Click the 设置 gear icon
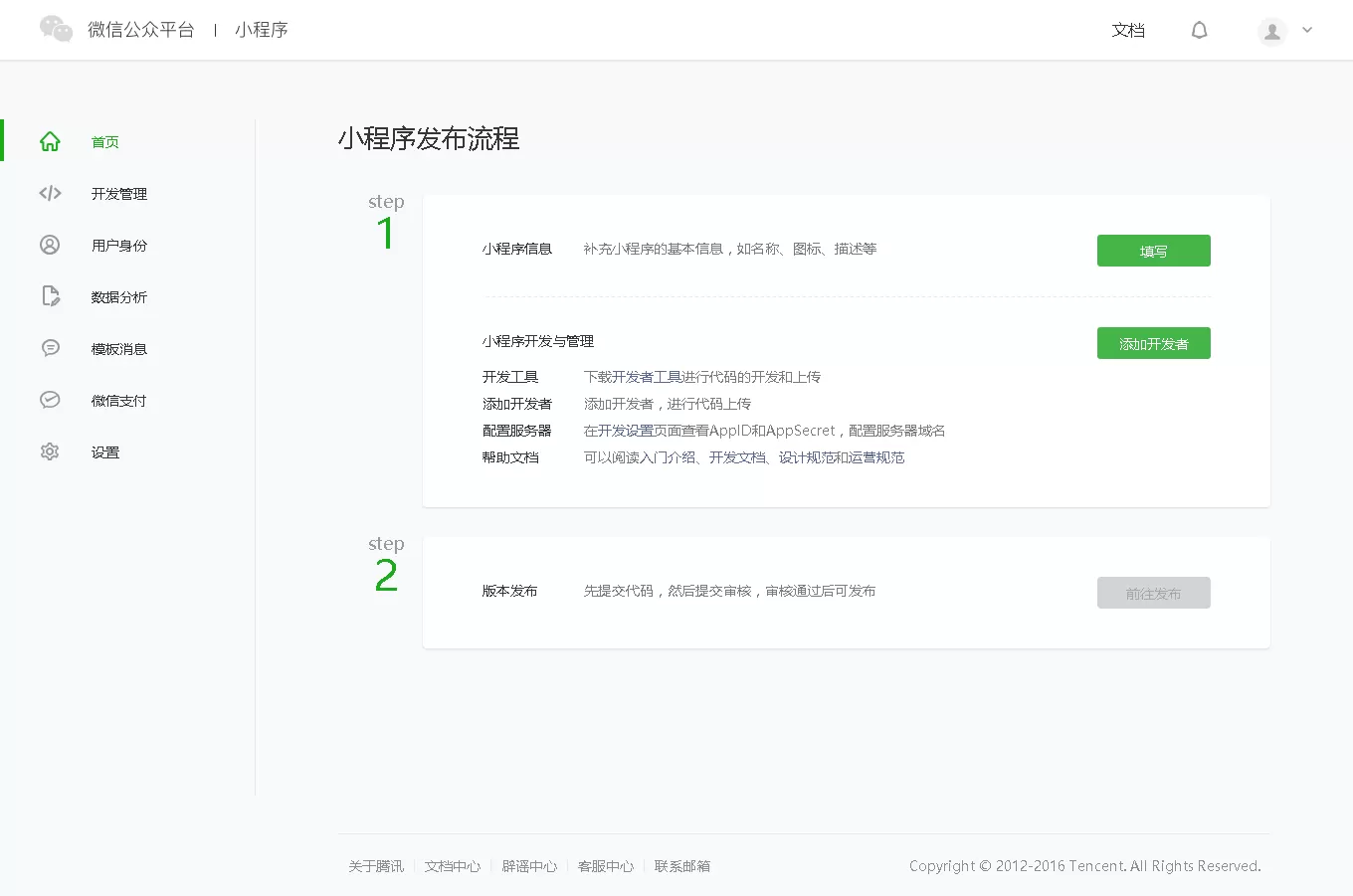 [x=50, y=451]
